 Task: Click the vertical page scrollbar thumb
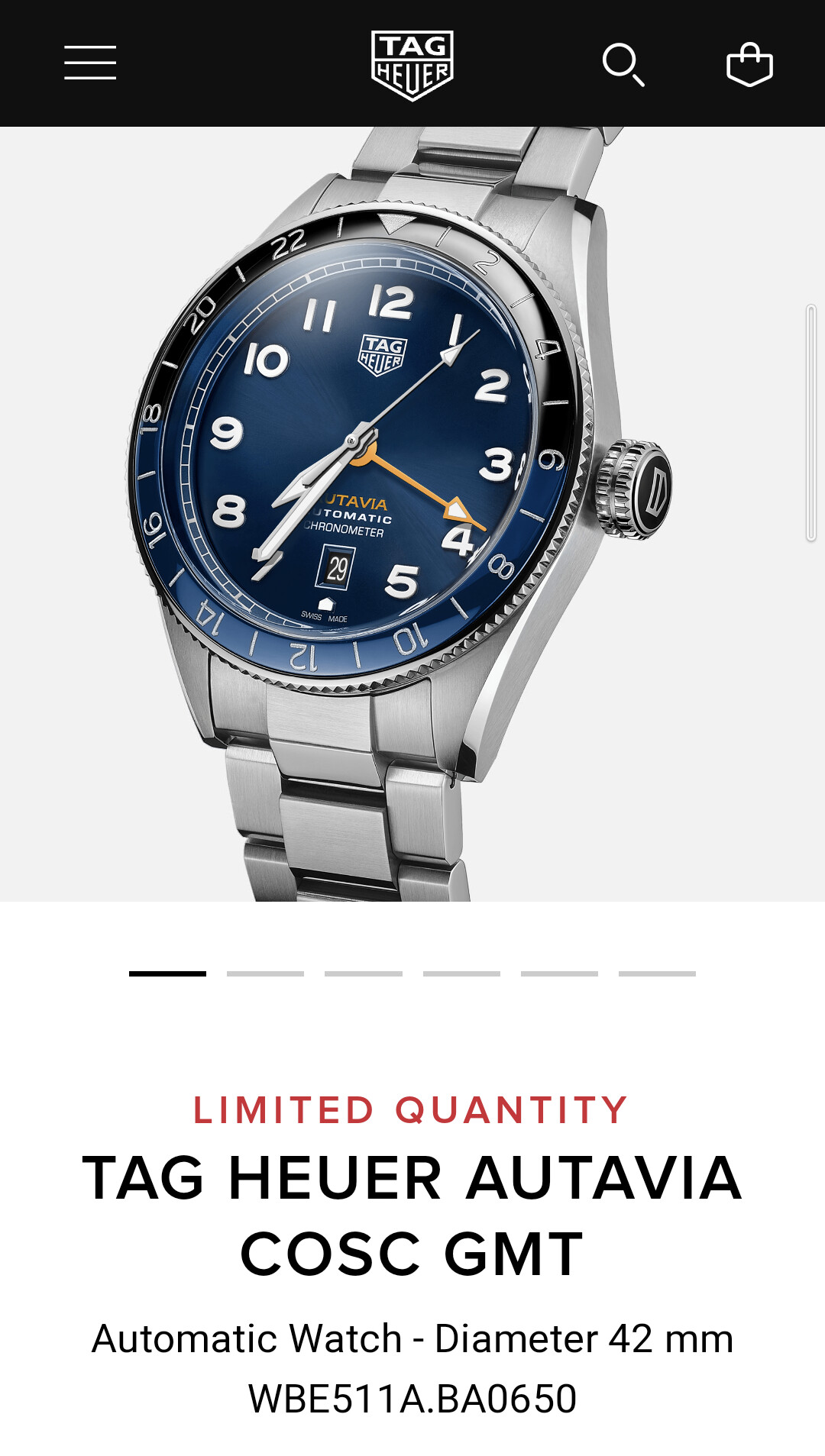[x=811, y=423]
